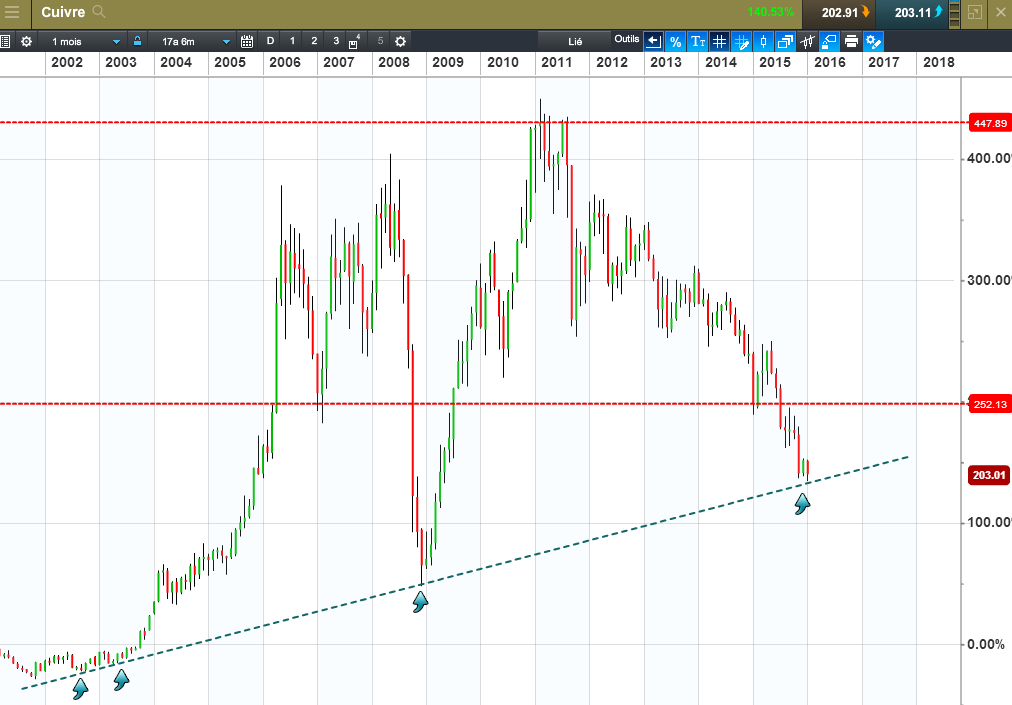Click the 2002 year on time axis

pos(66,62)
